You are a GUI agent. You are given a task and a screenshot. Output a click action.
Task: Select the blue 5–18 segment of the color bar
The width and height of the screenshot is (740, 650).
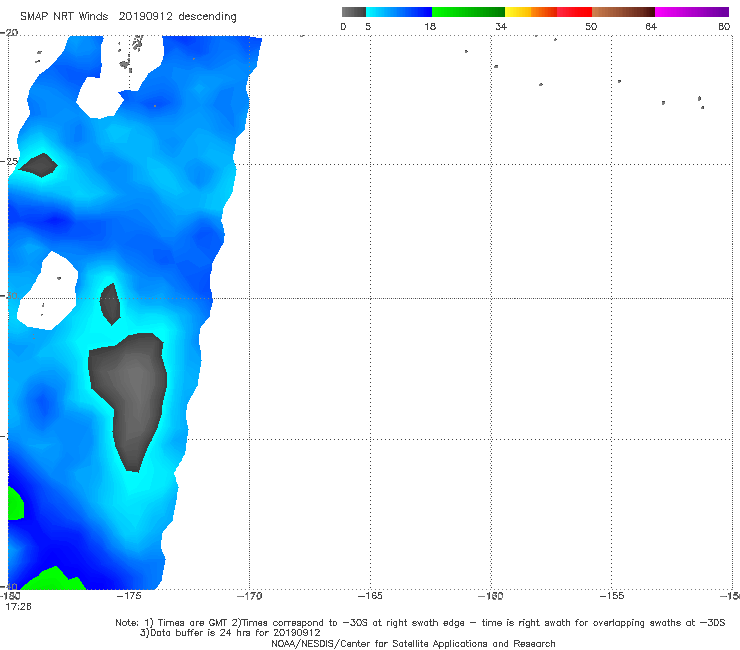399,12
